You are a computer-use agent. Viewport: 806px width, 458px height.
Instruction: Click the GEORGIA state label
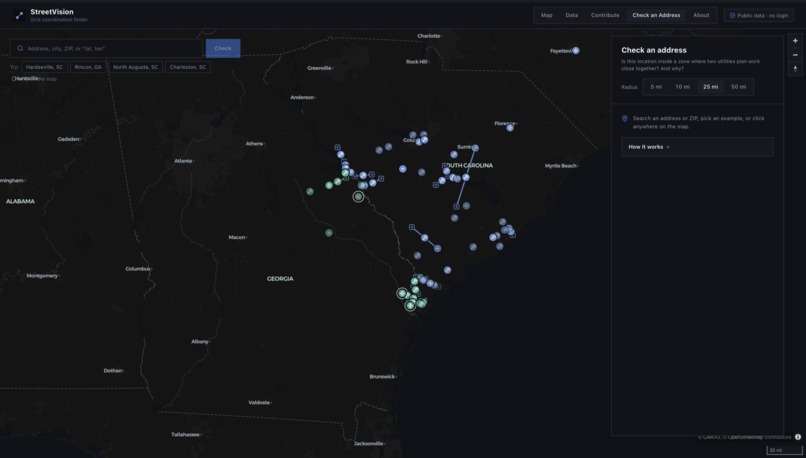tap(280, 279)
